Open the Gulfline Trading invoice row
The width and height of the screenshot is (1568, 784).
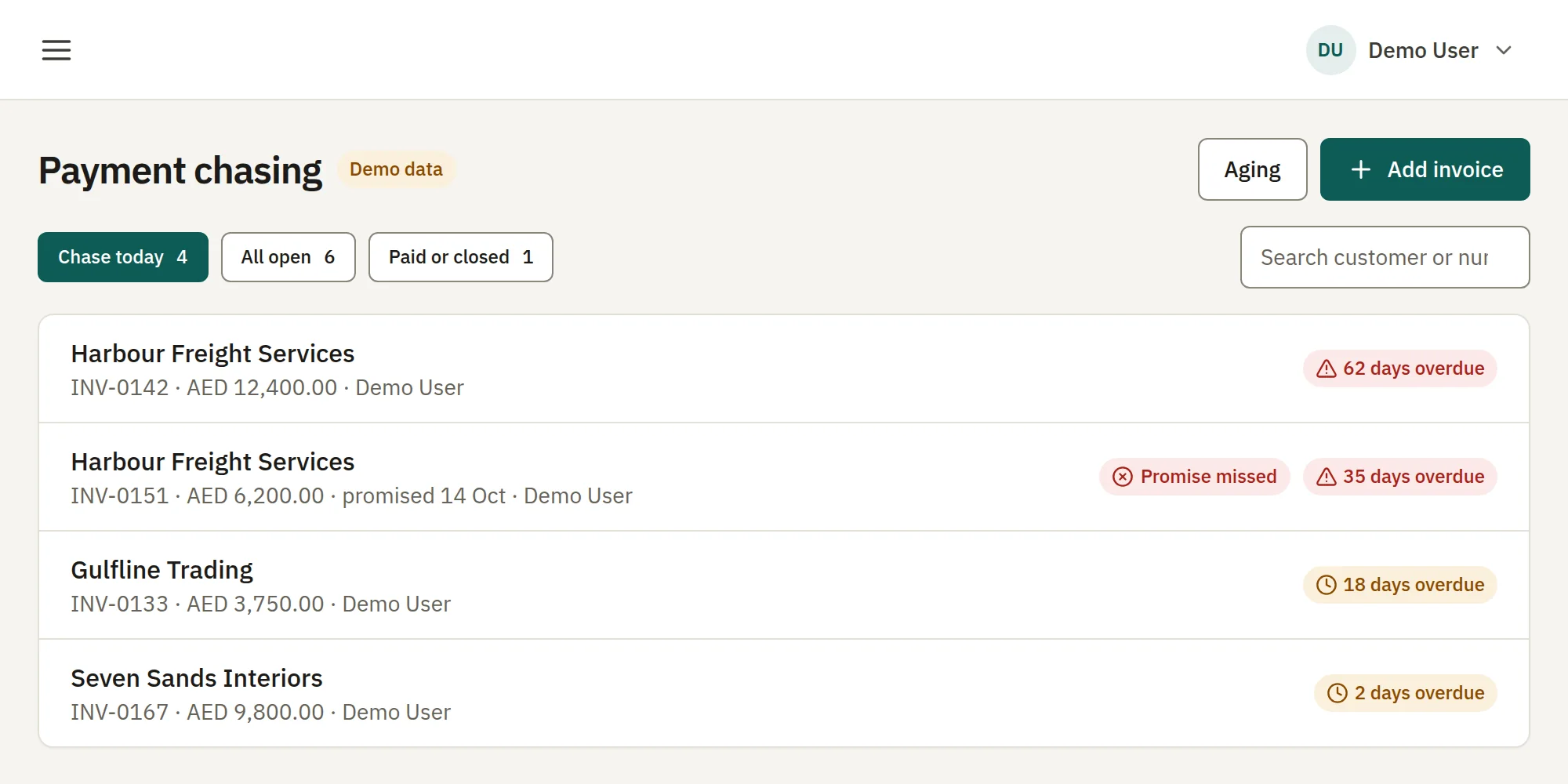coord(784,586)
